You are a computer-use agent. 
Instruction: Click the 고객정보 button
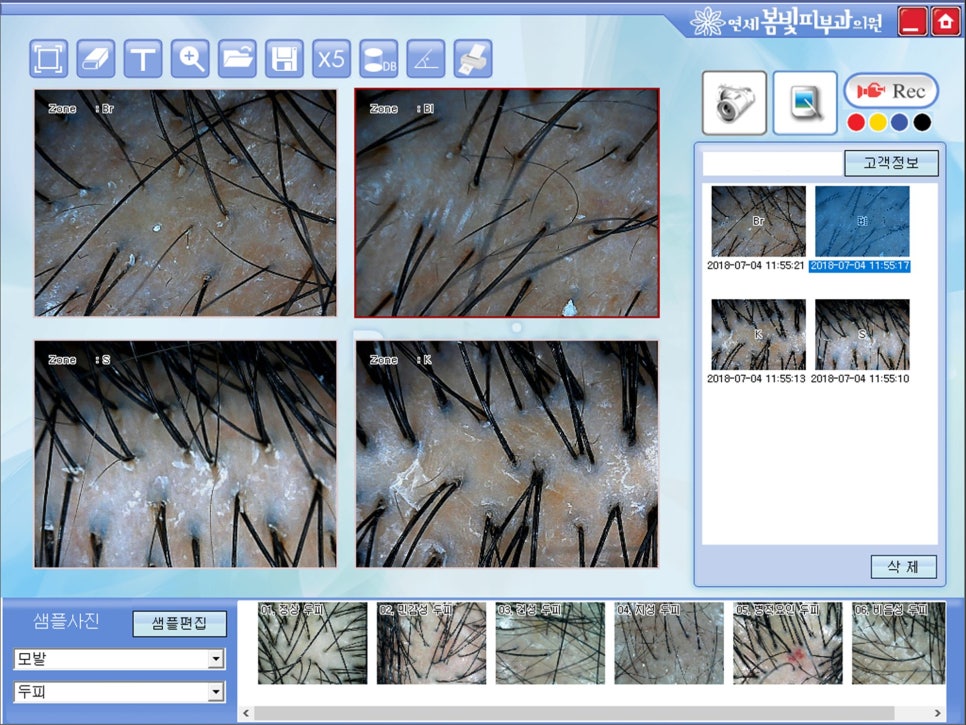[891, 163]
